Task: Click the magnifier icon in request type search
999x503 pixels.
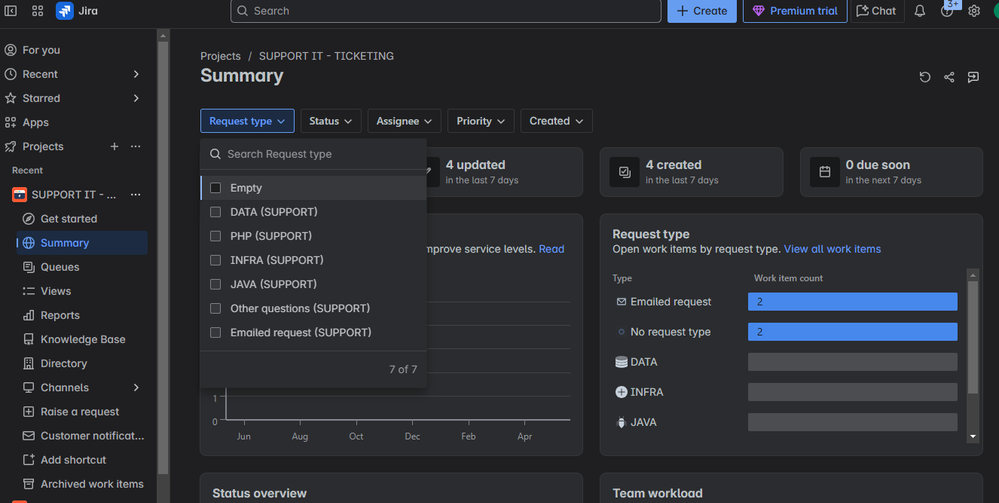Action: click(215, 154)
